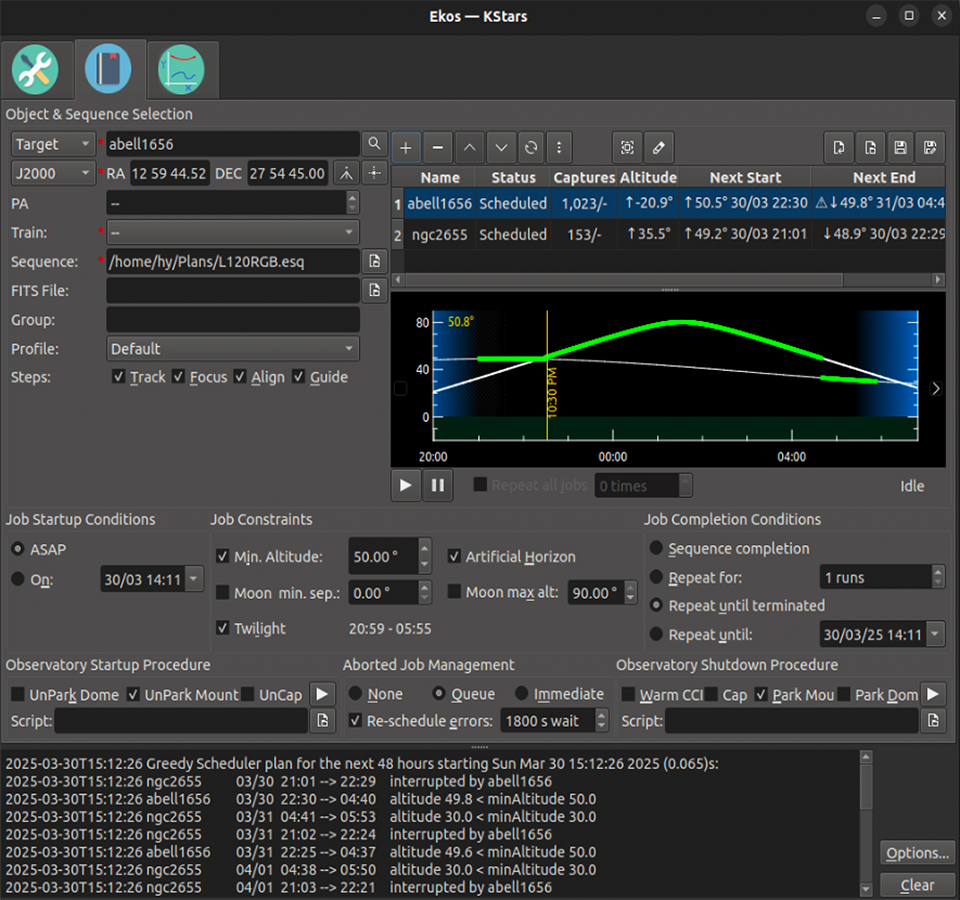Move ngc2655 job up in the queue
960x900 pixels.
(x=469, y=147)
